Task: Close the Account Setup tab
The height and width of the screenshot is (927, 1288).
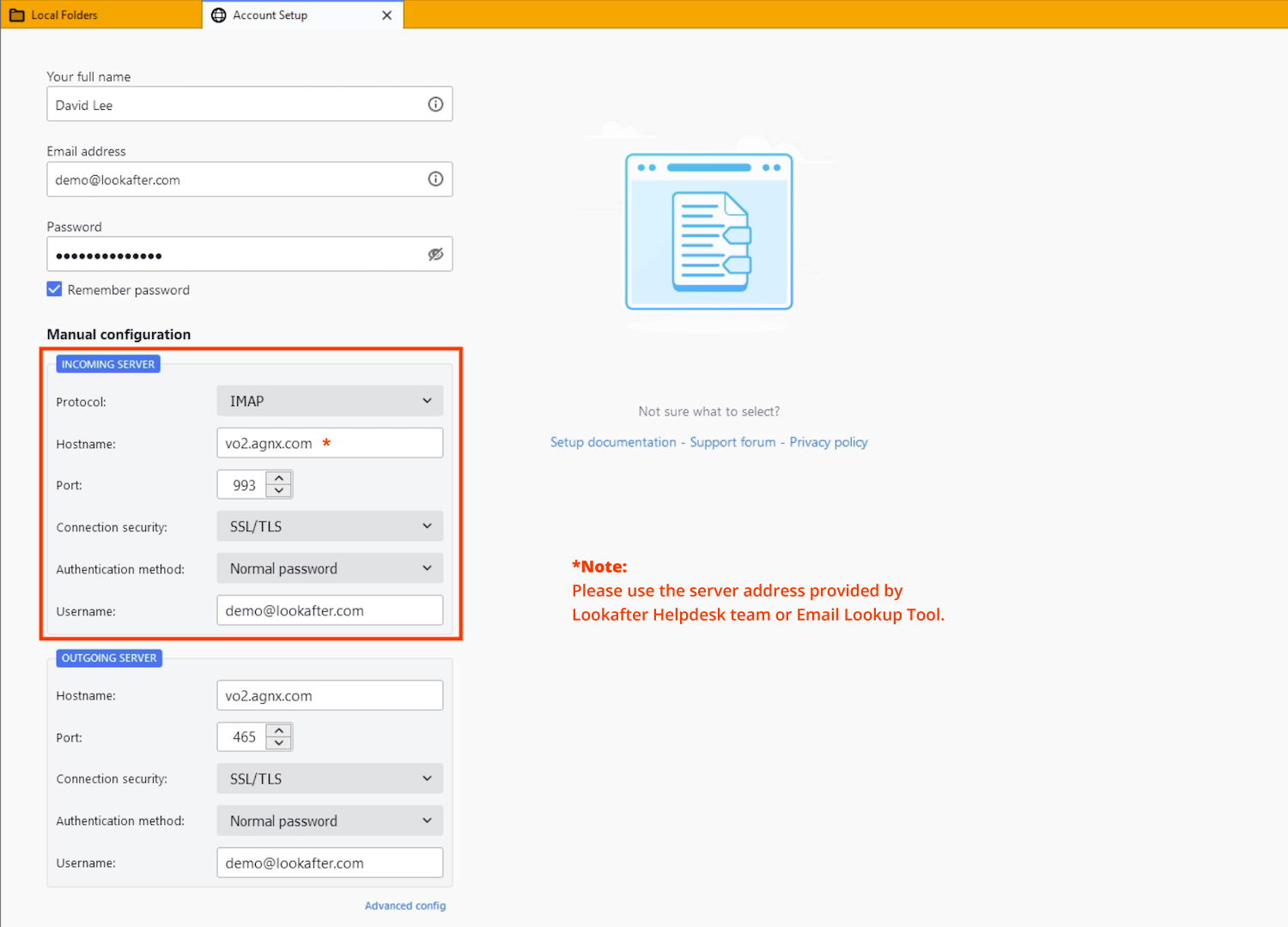Action: (386, 15)
